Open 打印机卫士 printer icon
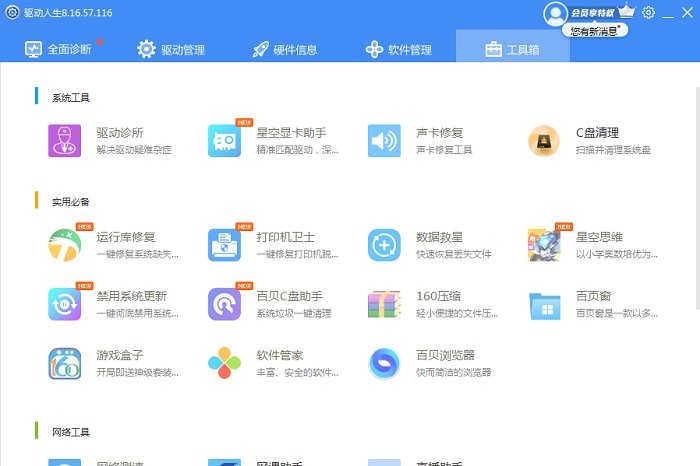This screenshot has height=466, width=700. tap(224, 245)
